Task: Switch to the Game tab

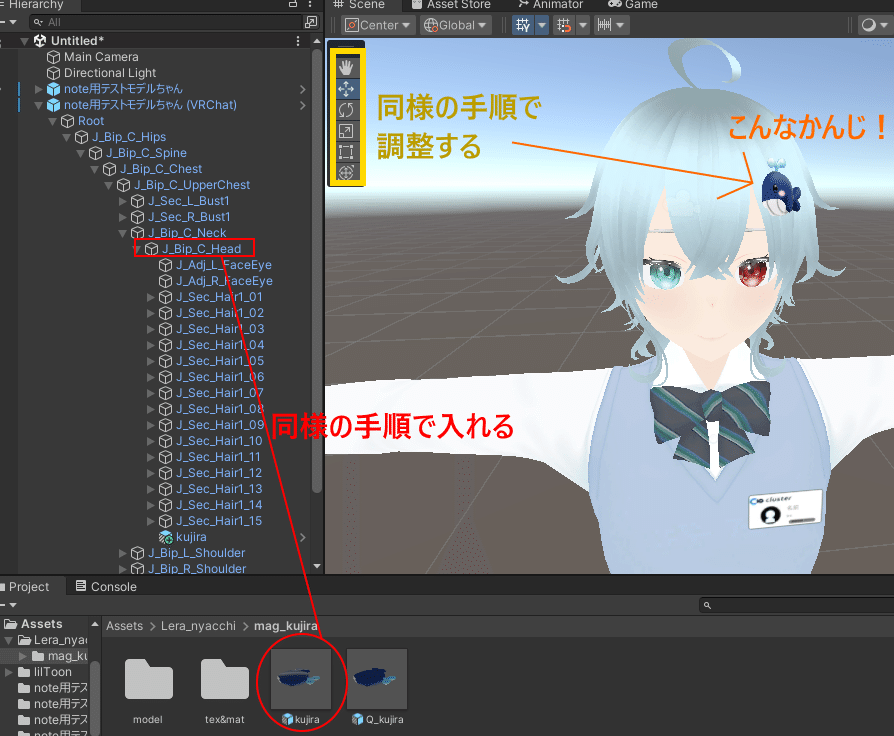Action: 633,5
